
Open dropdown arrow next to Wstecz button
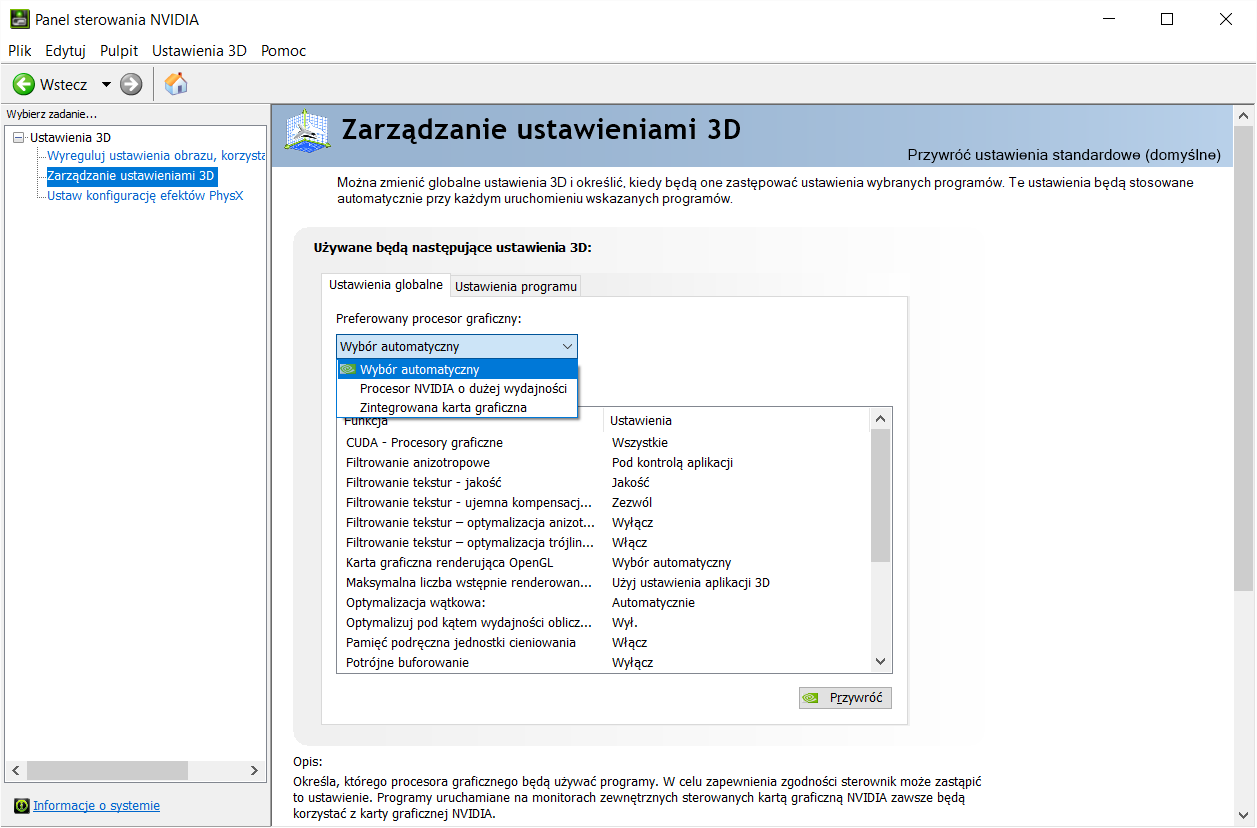coord(106,85)
